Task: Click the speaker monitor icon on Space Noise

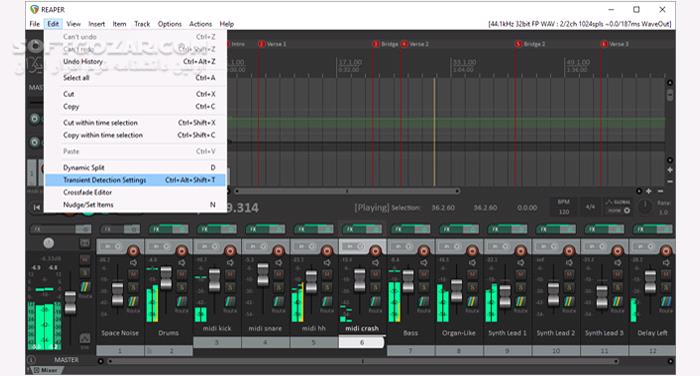Action: pos(133,263)
